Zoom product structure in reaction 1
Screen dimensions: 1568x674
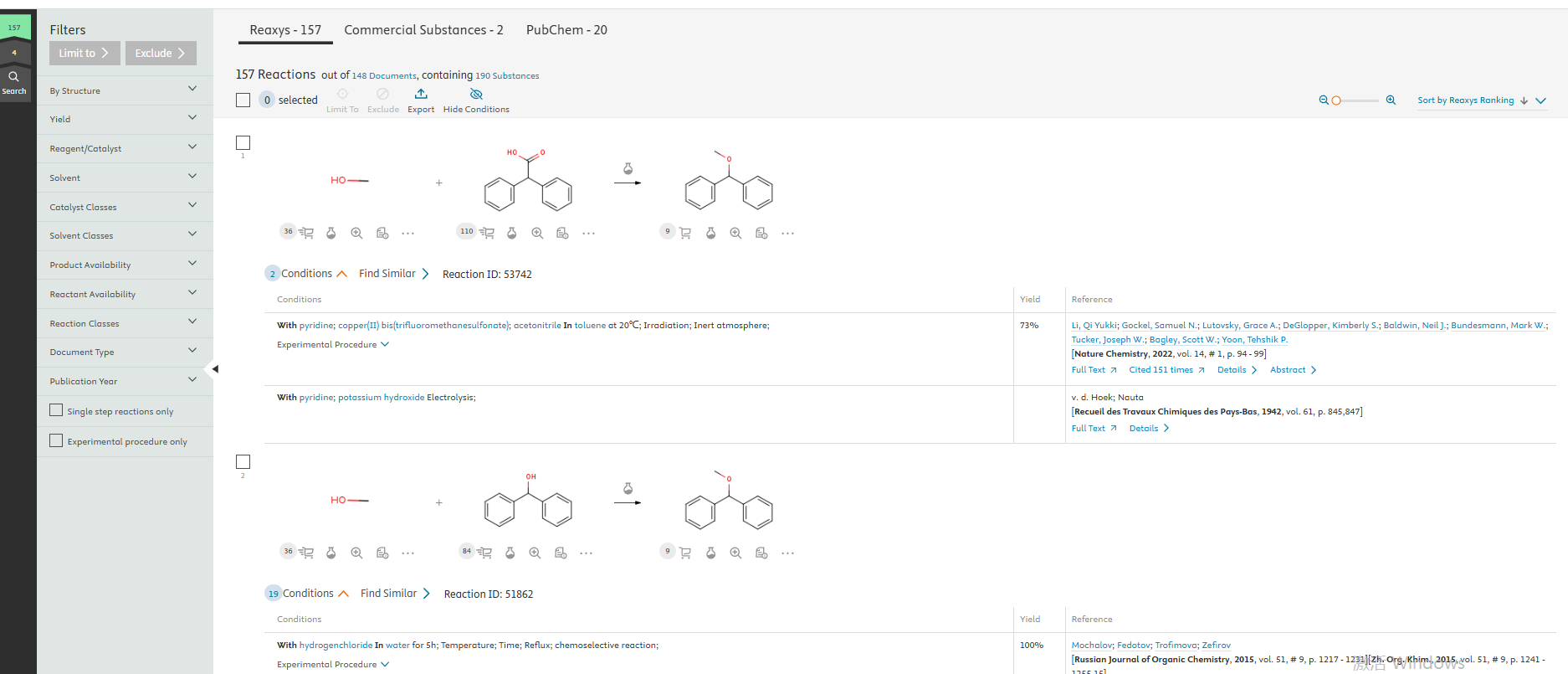(735, 233)
